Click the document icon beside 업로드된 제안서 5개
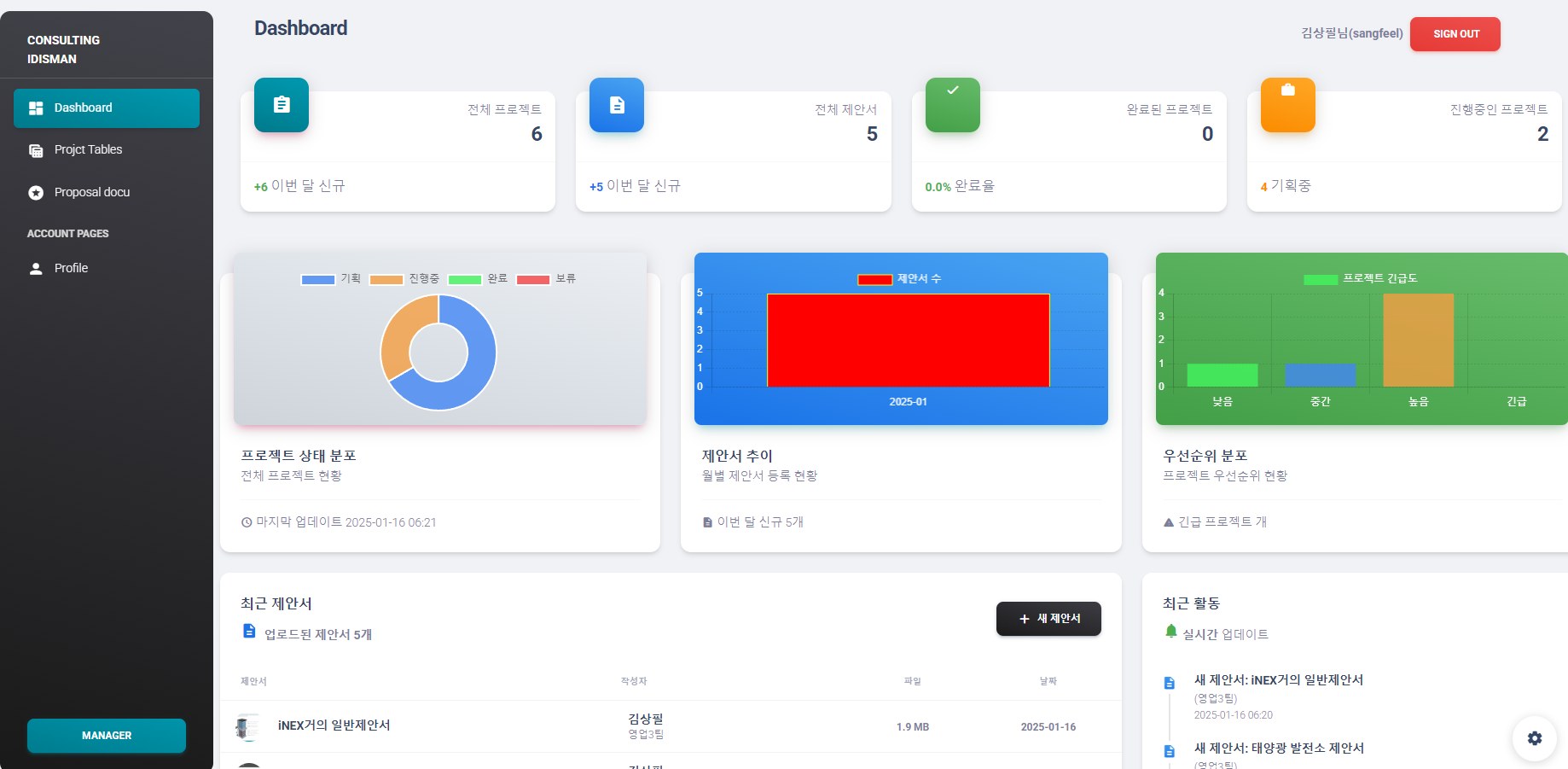 pyautogui.click(x=249, y=631)
